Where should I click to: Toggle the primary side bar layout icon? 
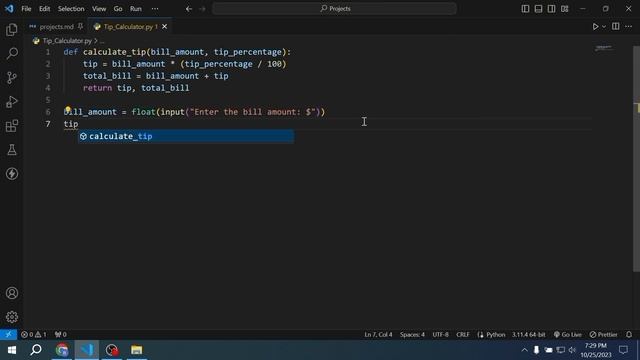tap(525, 9)
